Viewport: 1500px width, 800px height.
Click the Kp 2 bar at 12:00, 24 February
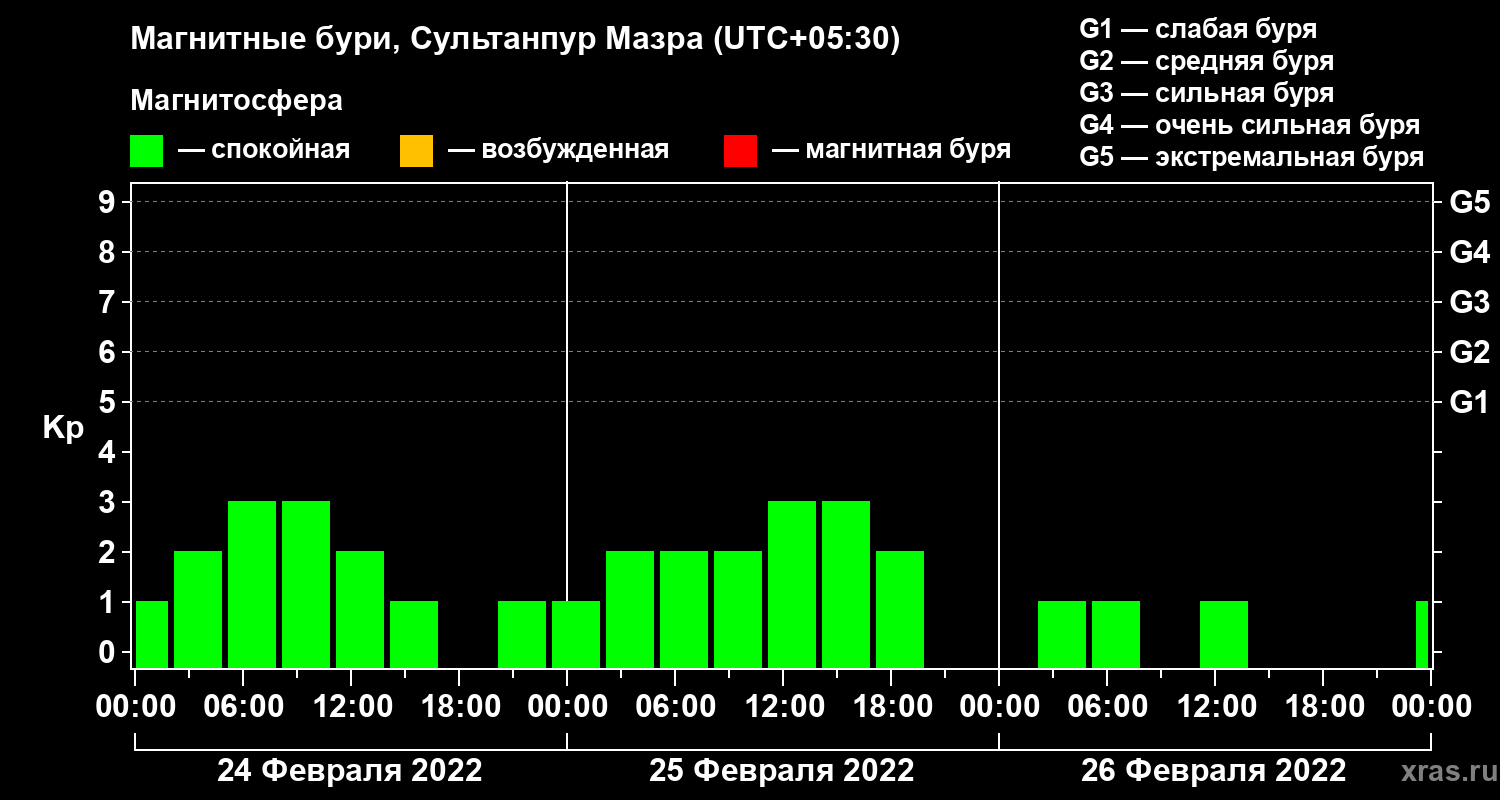point(360,610)
